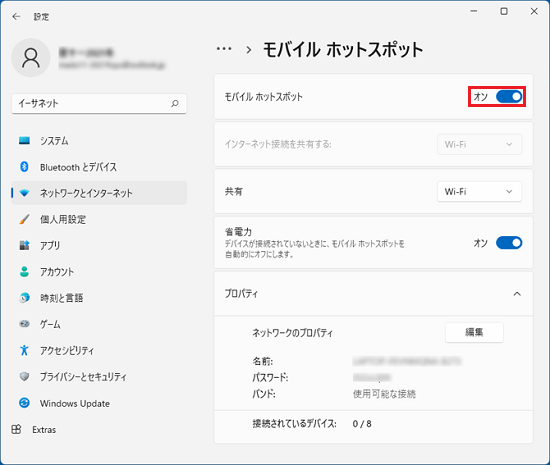Open 時刻と言語 category
The image size is (550, 465).
point(99,298)
